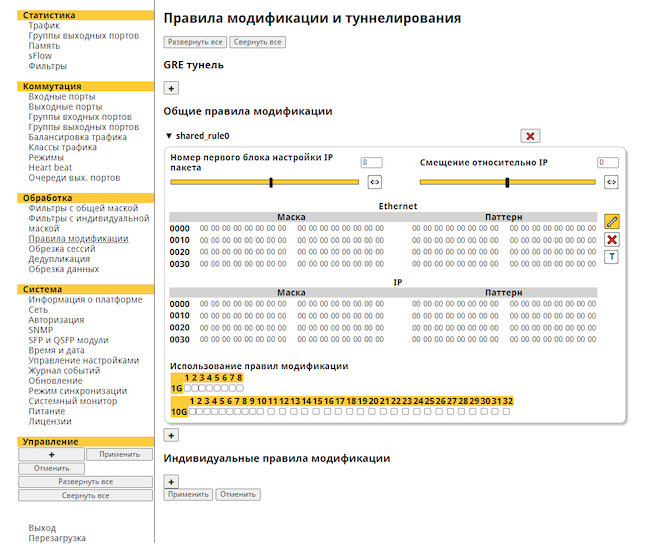The height and width of the screenshot is (559, 650).
Task: Toggle 10G port 16 checkbox
Action: (327, 411)
